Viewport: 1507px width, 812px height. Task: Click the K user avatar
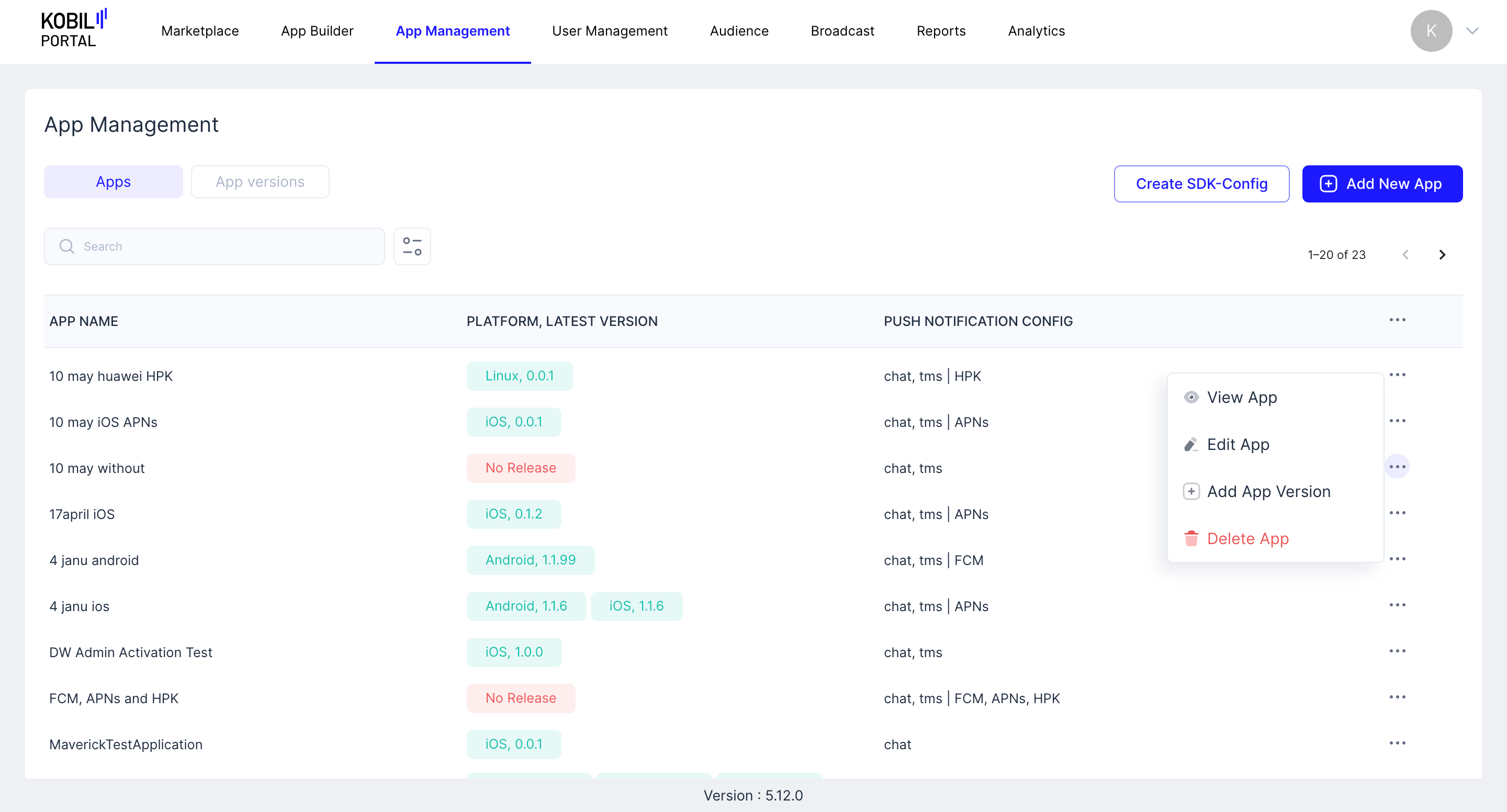(1431, 31)
